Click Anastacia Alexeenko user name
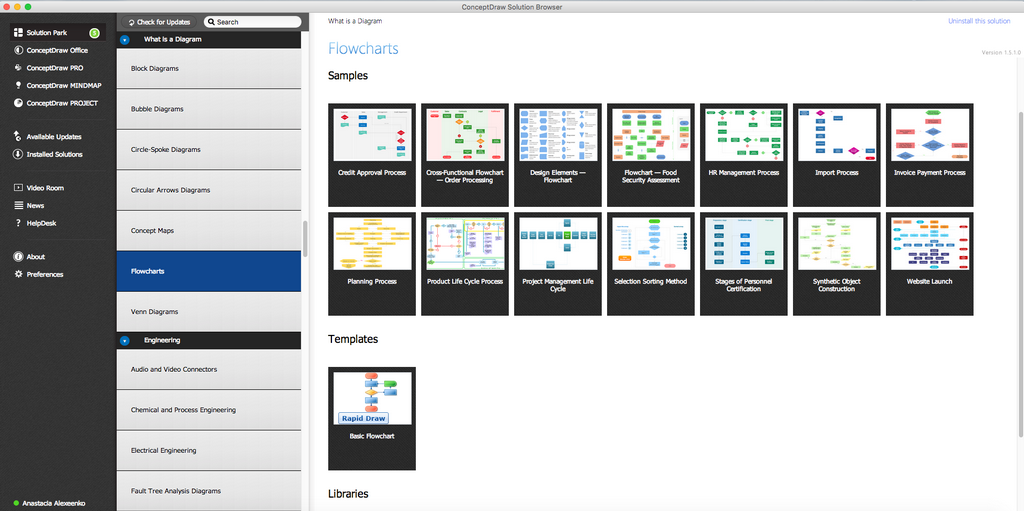 [54, 504]
